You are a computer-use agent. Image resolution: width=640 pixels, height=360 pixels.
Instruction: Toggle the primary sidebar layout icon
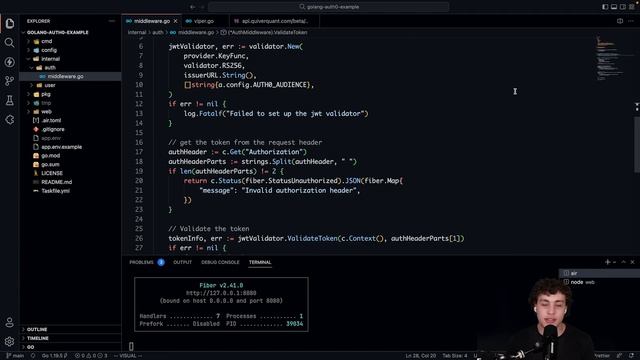pos(605,7)
